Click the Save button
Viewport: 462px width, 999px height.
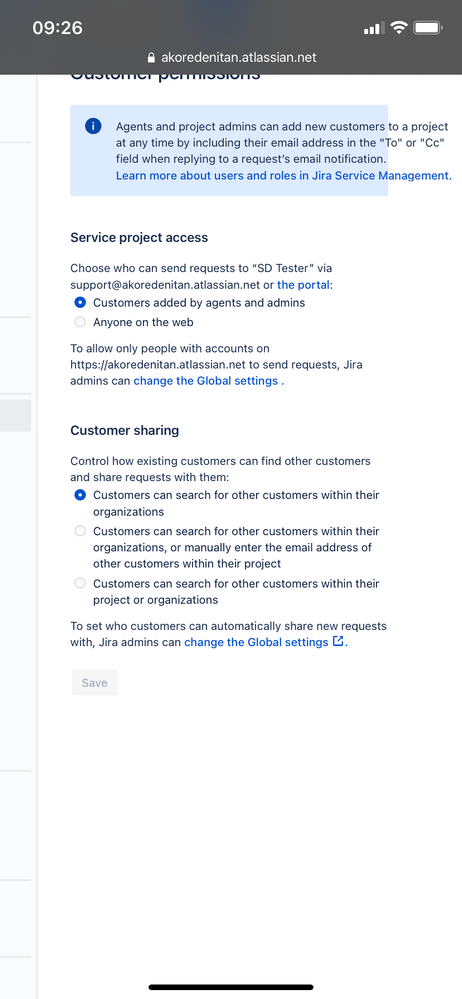[x=94, y=683]
